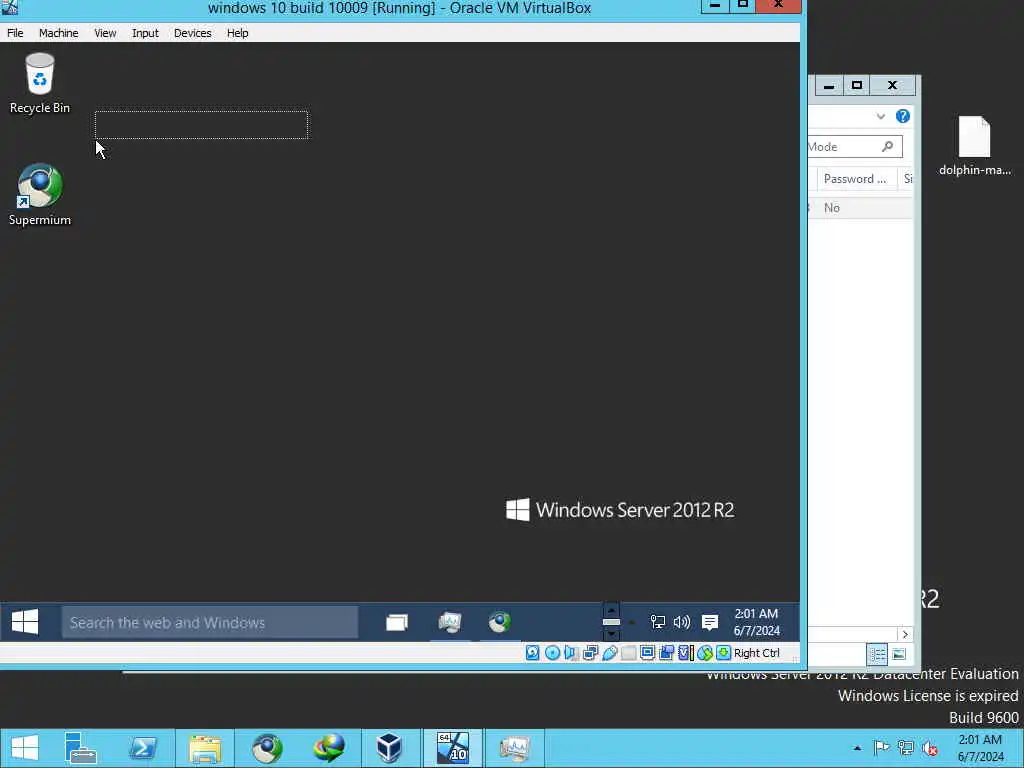Click host network tray icon
This screenshot has width=1024, height=768.
coord(906,748)
